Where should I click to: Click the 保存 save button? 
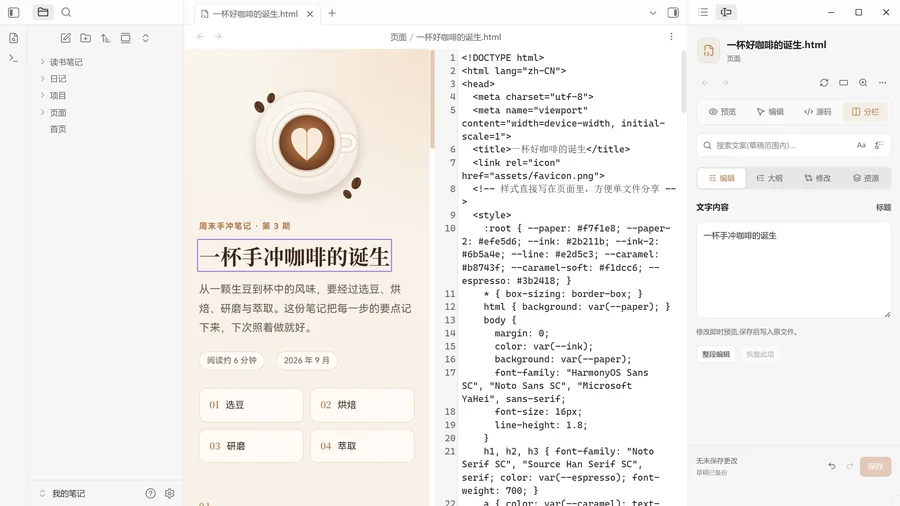pyautogui.click(x=875, y=466)
